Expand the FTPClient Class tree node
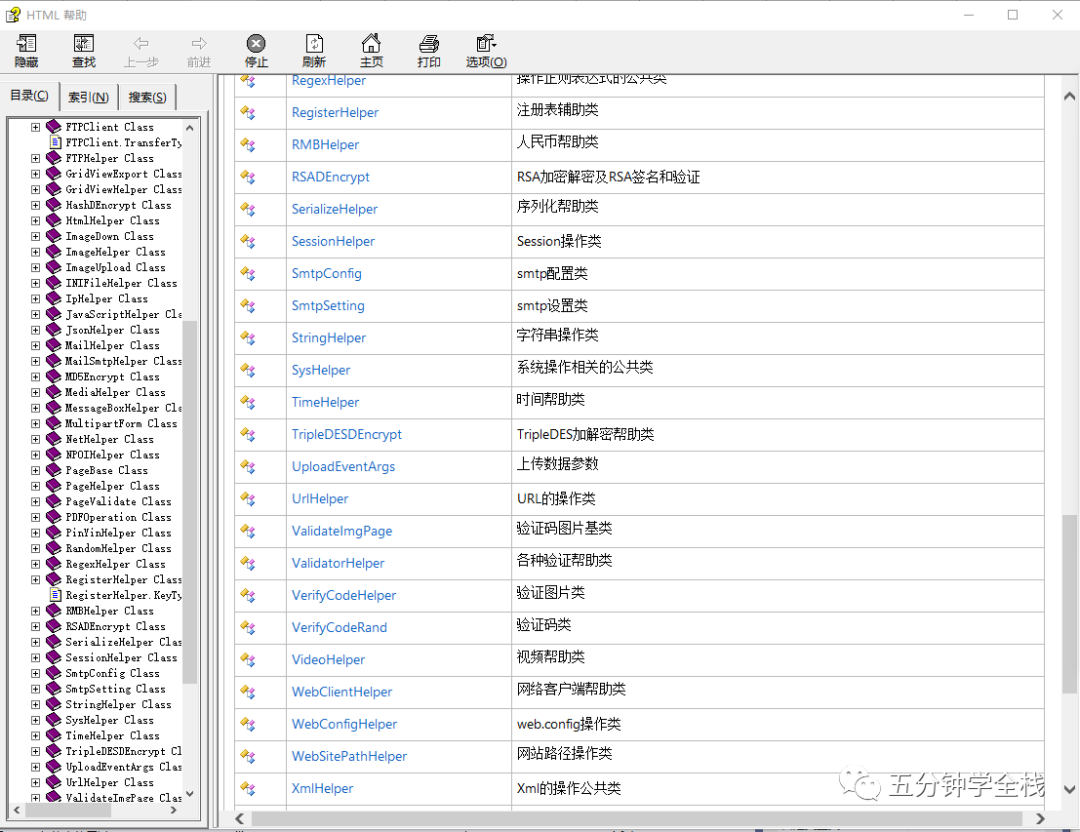This screenshot has height=832, width=1080. [x=36, y=127]
